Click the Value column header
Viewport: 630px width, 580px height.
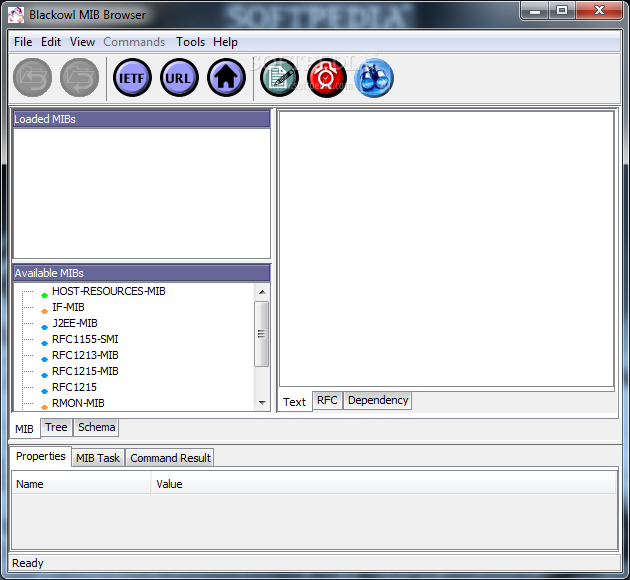[384, 484]
